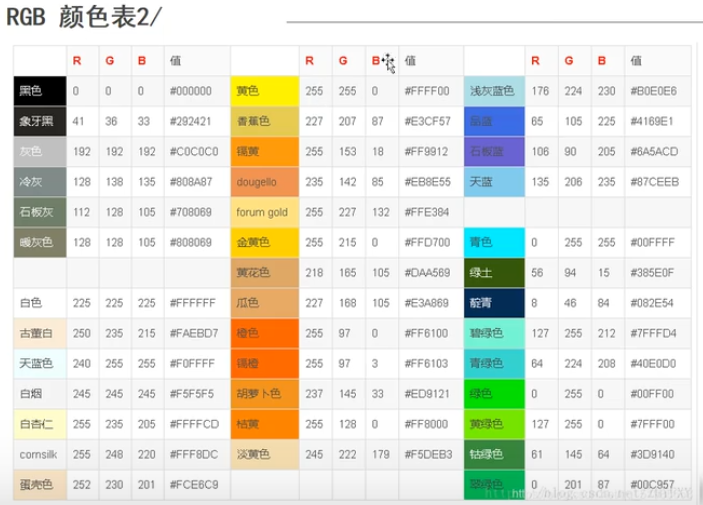Click hex value #3D9140
The height and width of the screenshot is (505, 703).
coord(652,454)
